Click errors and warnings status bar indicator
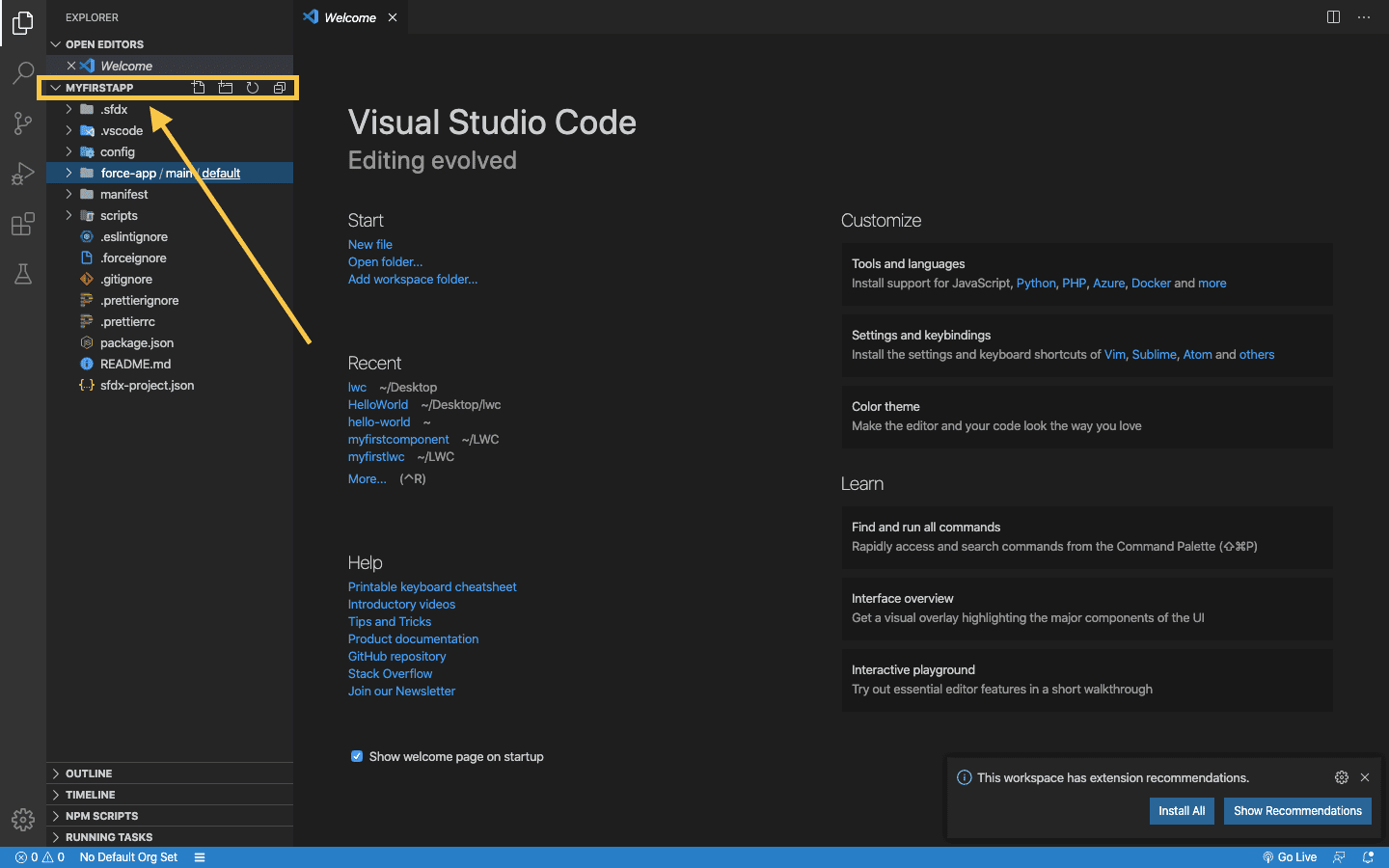 pyautogui.click(x=40, y=857)
